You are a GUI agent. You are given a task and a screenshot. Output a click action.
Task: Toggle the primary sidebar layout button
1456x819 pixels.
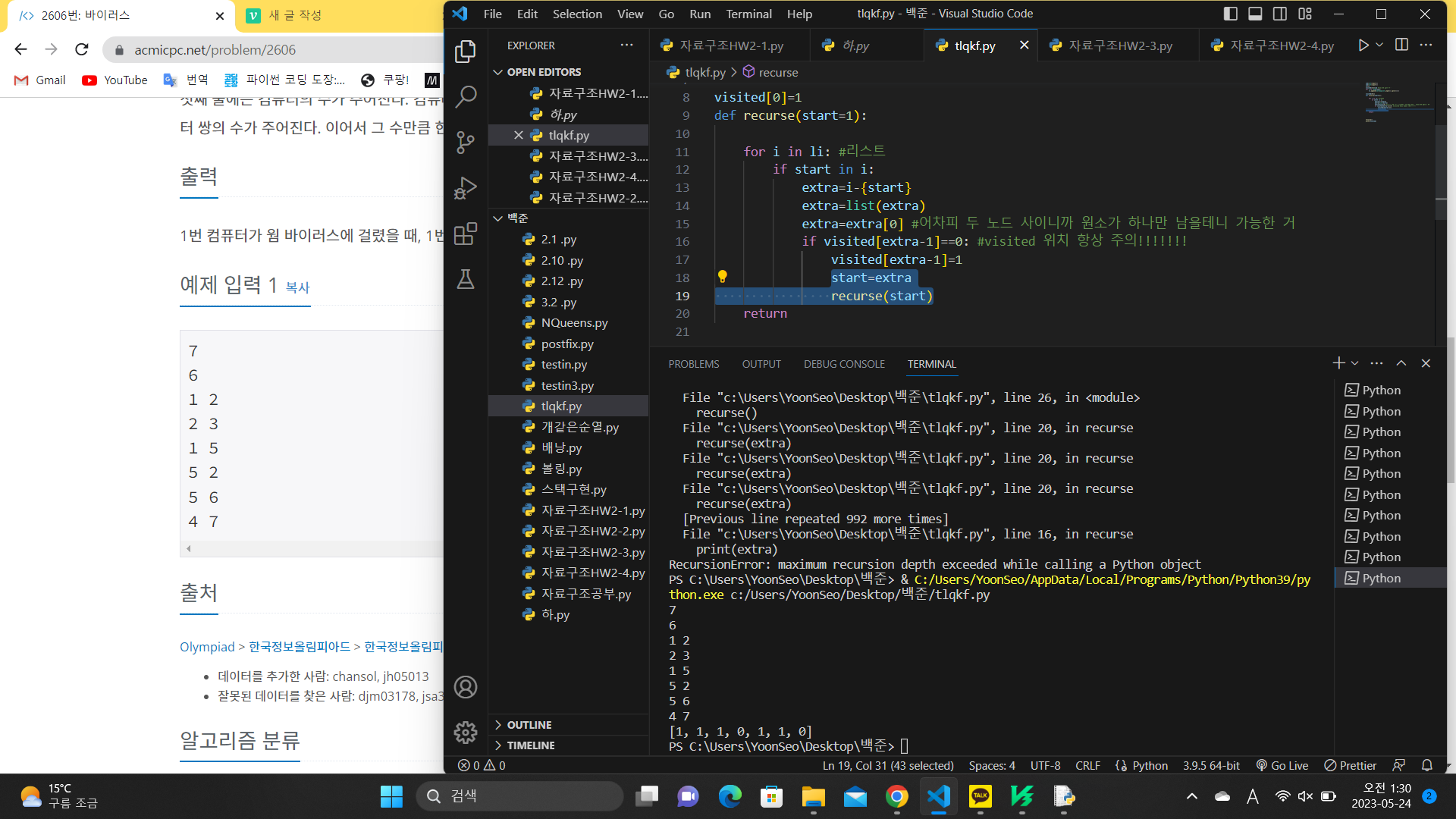coord(1231,14)
